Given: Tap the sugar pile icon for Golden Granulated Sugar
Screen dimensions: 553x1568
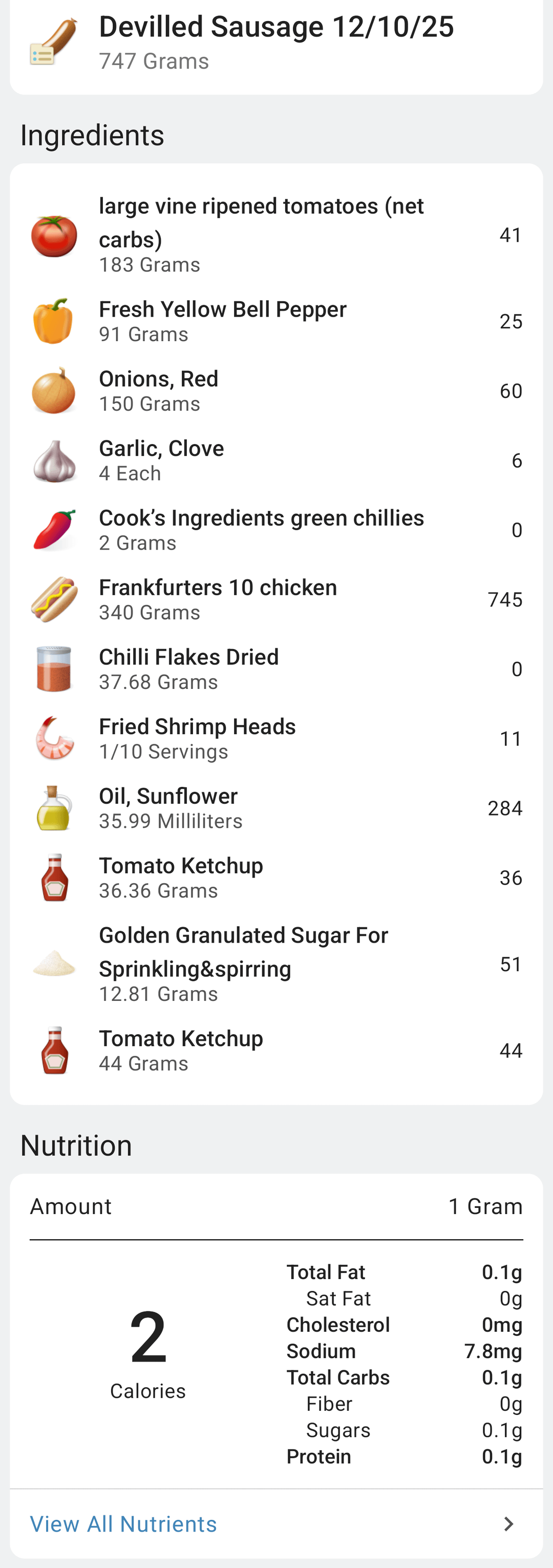Looking at the screenshot, I should coord(54,964).
